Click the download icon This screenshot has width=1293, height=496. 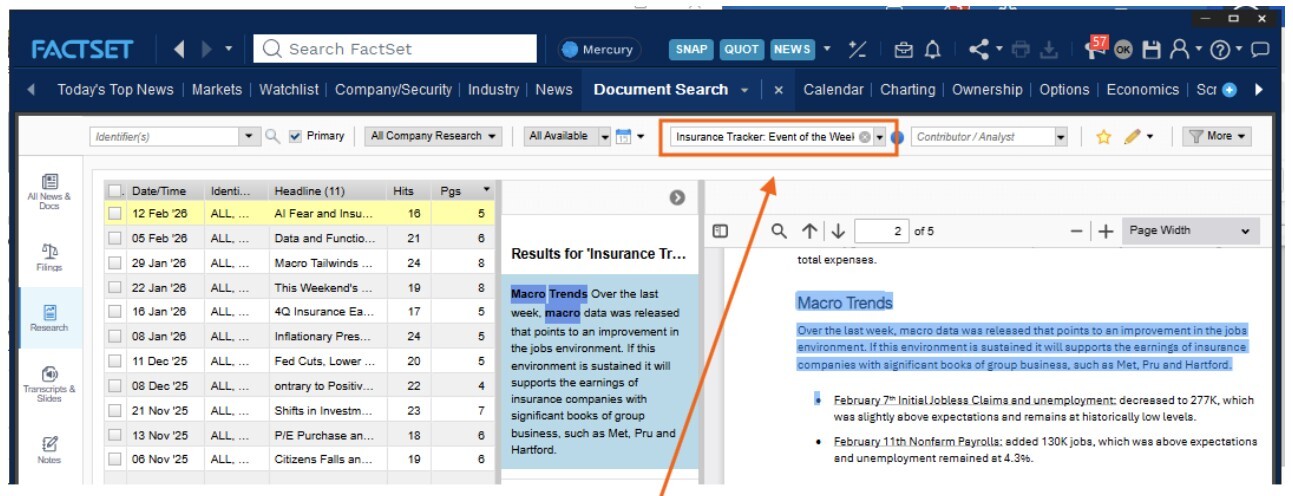pos(1049,49)
